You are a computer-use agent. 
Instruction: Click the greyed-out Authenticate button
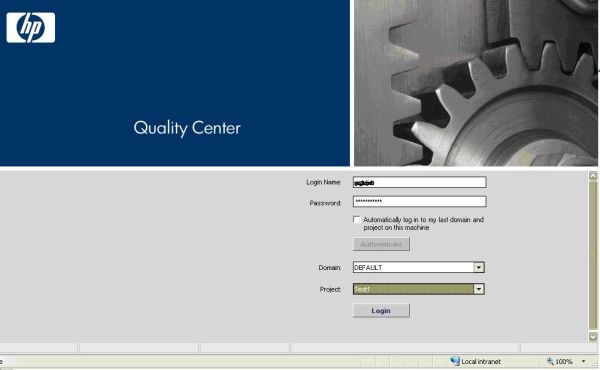click(381, 244)
